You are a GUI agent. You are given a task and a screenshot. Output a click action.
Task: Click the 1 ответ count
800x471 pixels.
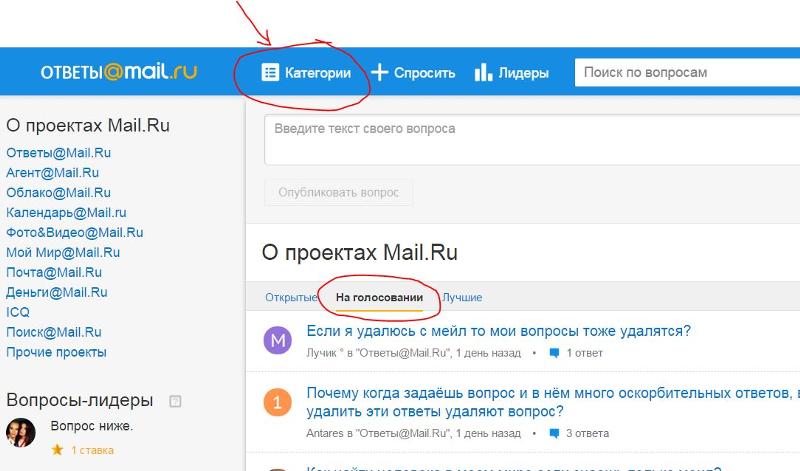pos(584,353)
